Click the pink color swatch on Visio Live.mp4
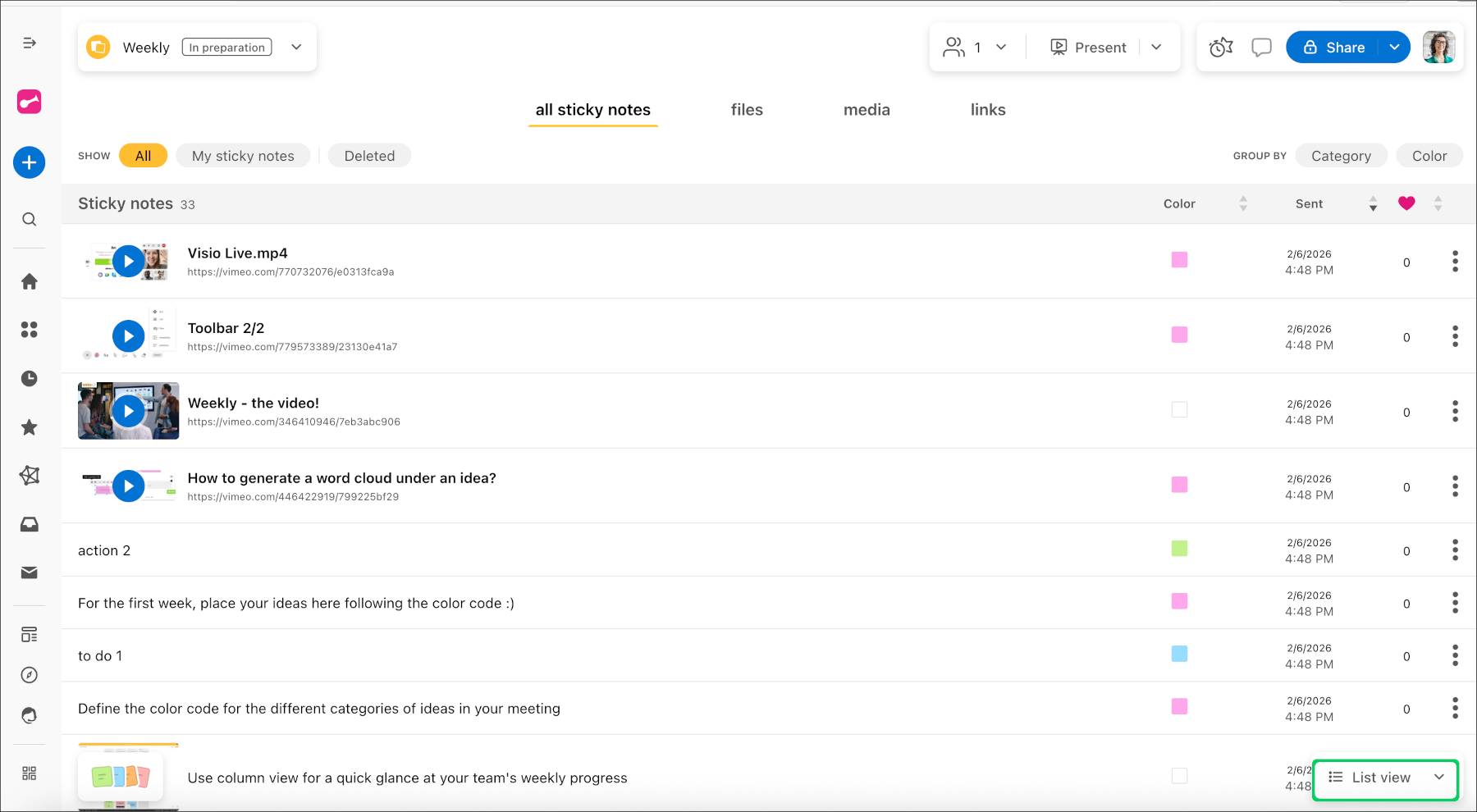The width and height of the screenshot is (1477, 812). [1179, 260]
